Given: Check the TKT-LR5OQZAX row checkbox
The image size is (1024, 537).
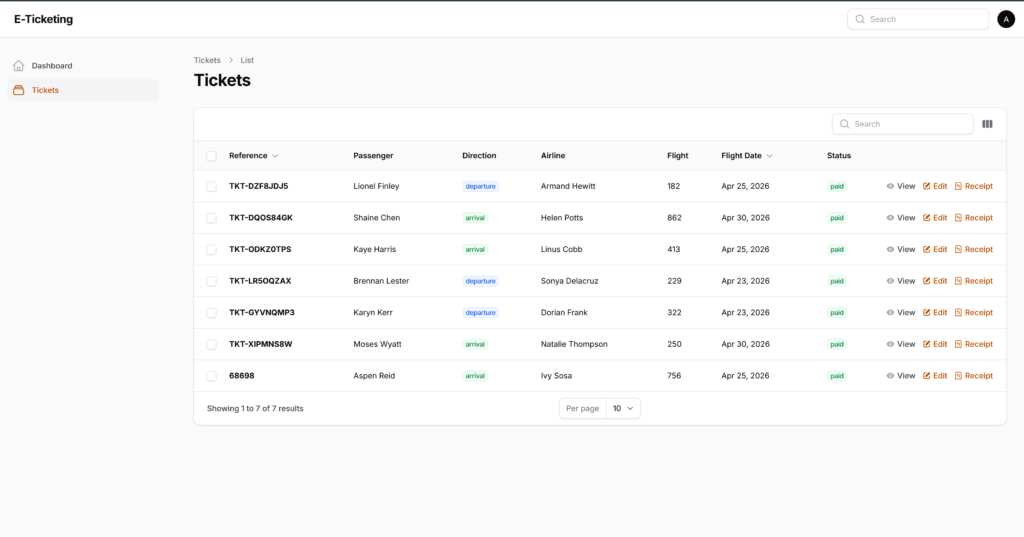Looking at the screenshot, I should pyautogui.click(x=212, y=282).
